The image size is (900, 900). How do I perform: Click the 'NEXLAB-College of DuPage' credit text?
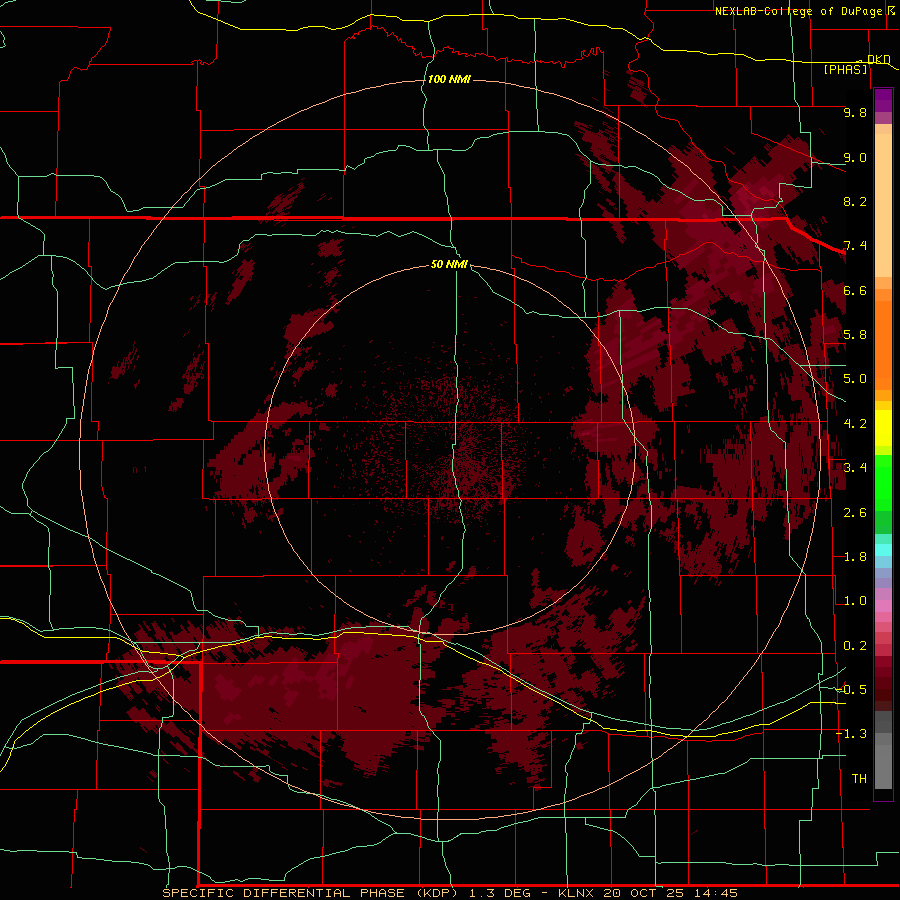pos(798,11)
